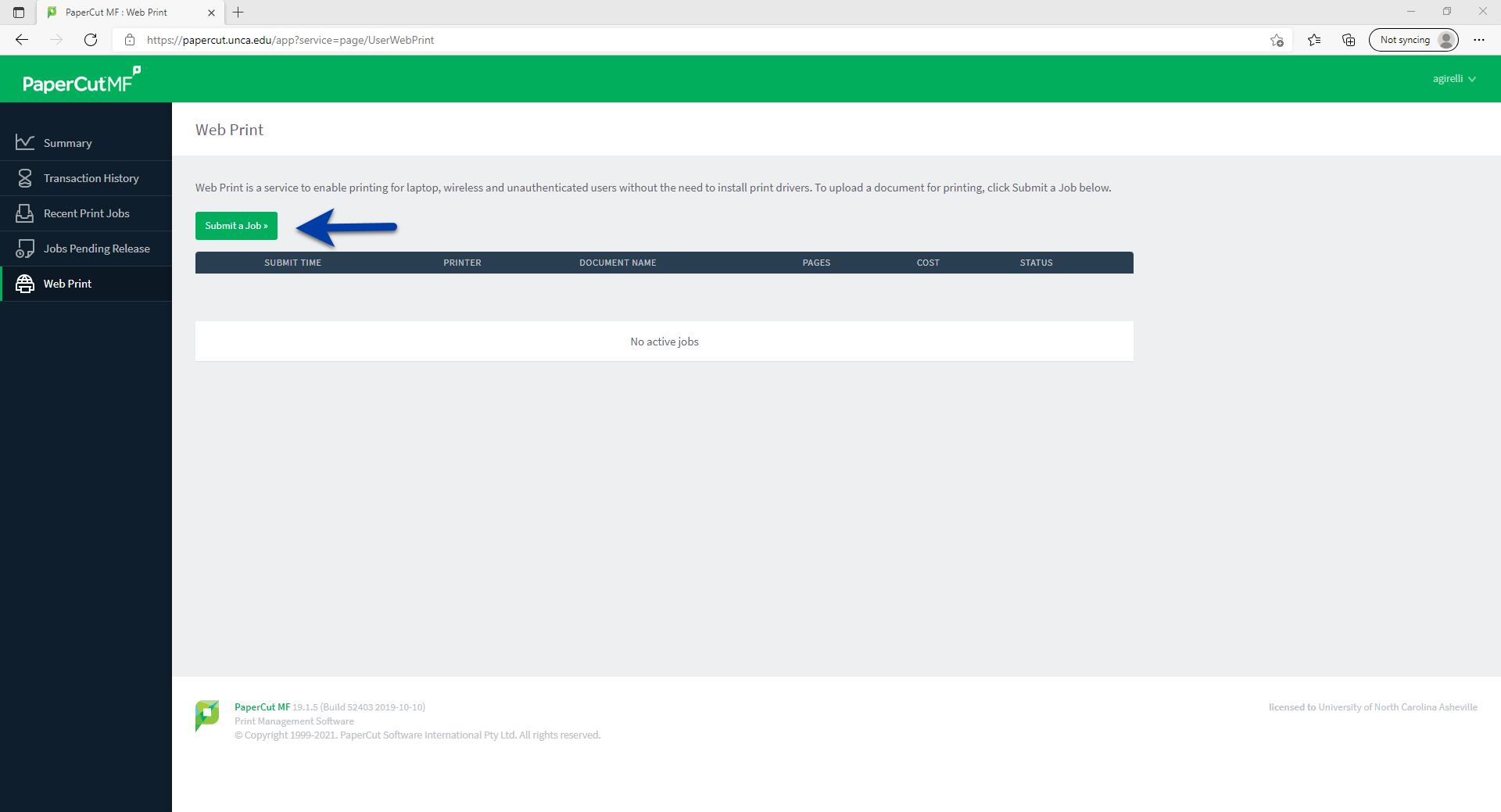This screenshot has height=812, width=1501.
Task: Select the PaperCut MF : Web Print tab
Action: pyautogui.click(x=117, y=13)
